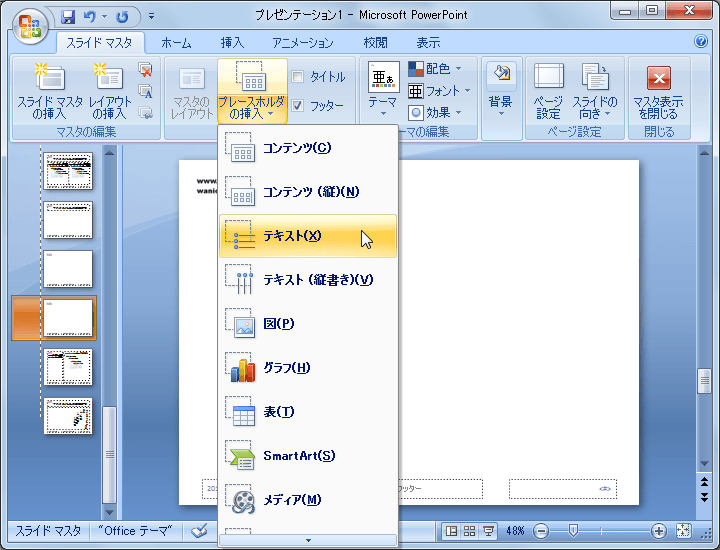Choose 図(P) picture placeholder
This screenshot has width=720, height=550.
(308, 324)
